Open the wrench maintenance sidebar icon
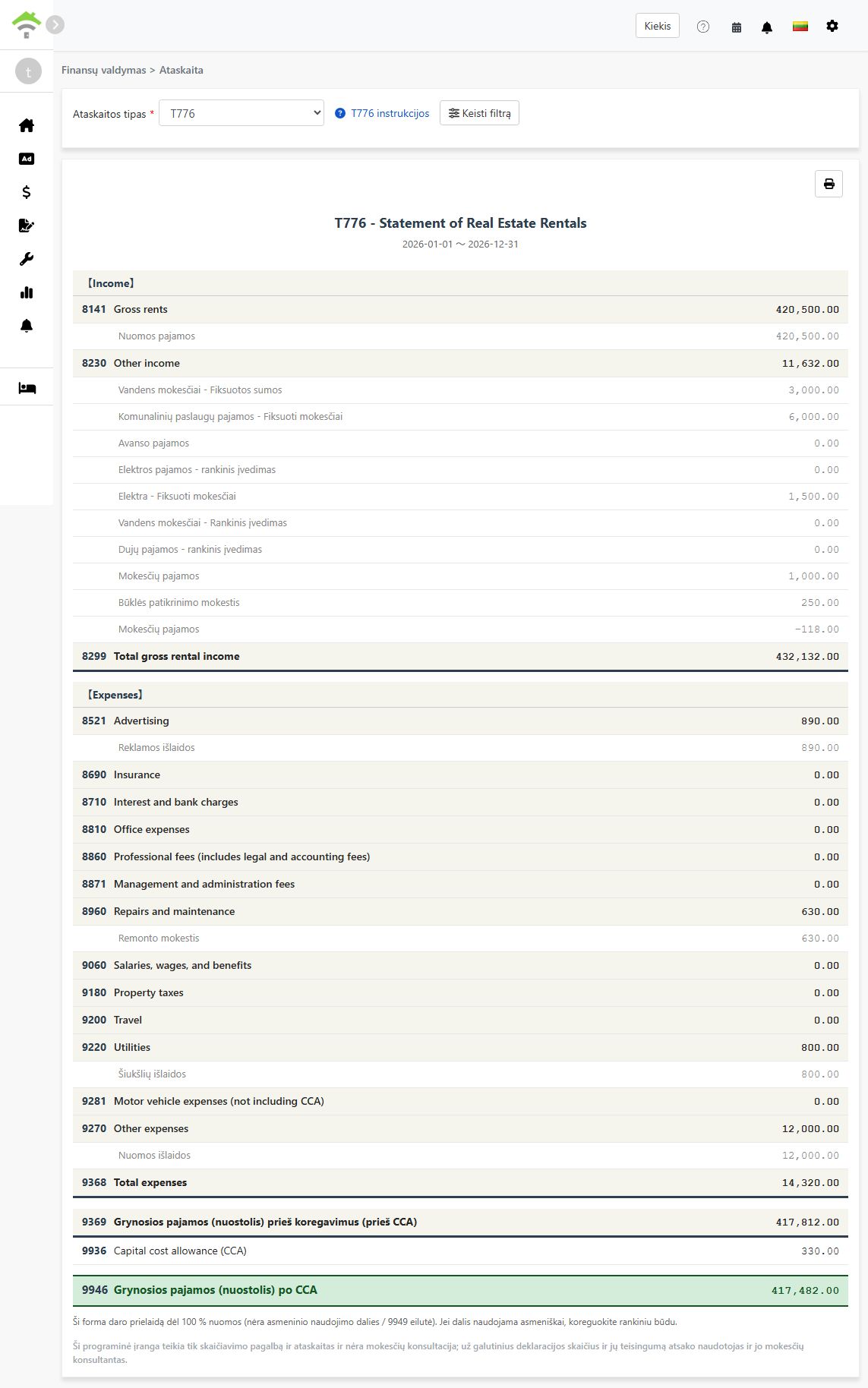This screenshot has height=1388, width=868. pos(27,259)
